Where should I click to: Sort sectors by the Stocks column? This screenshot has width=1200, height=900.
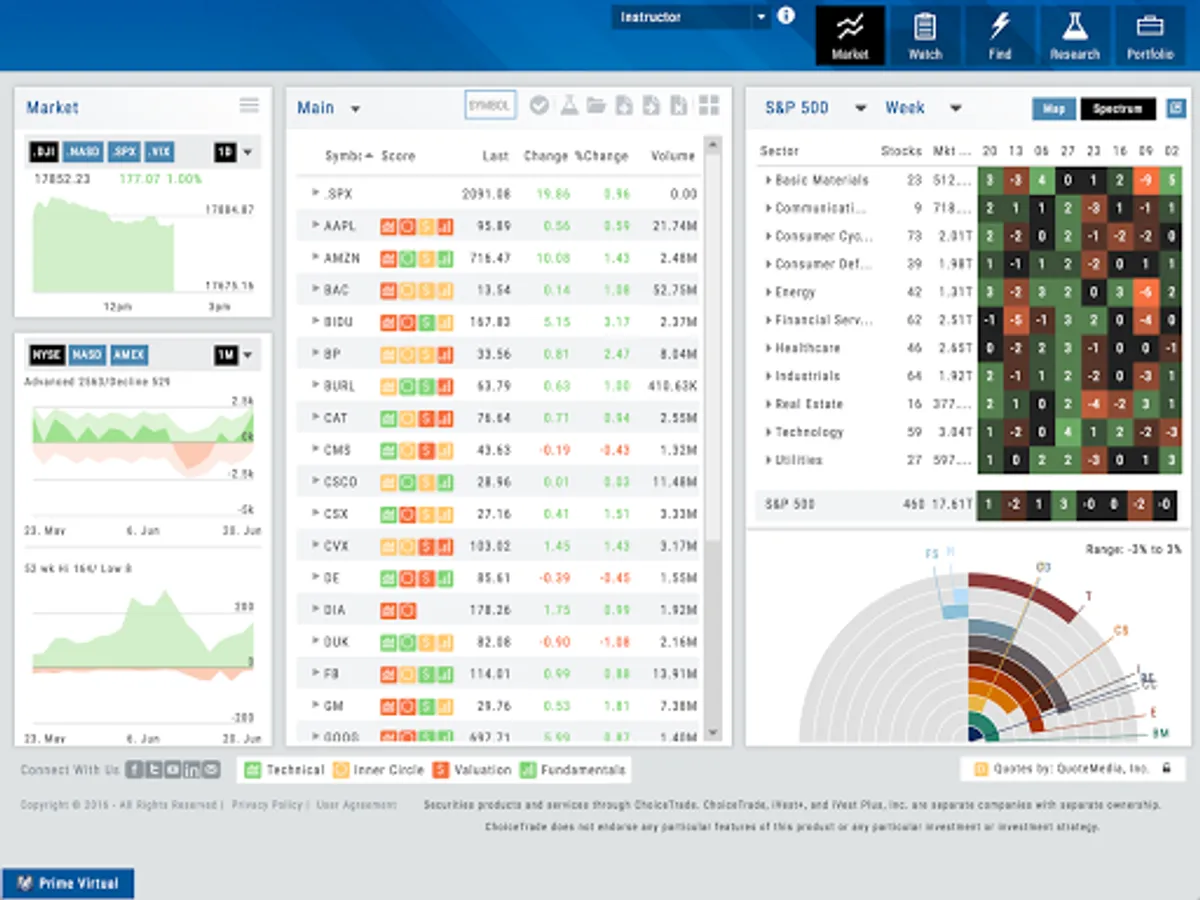pyautogui.click(x=901, y=151)
